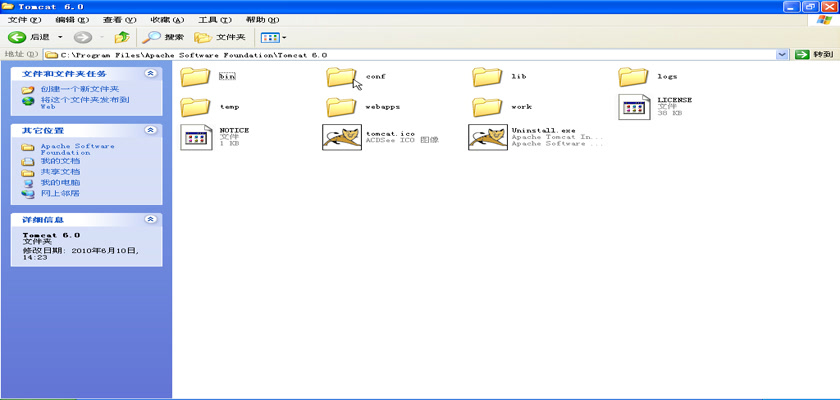Open 我的文档 link
Screen dimensions: 840x400
[x=61, y=161]
